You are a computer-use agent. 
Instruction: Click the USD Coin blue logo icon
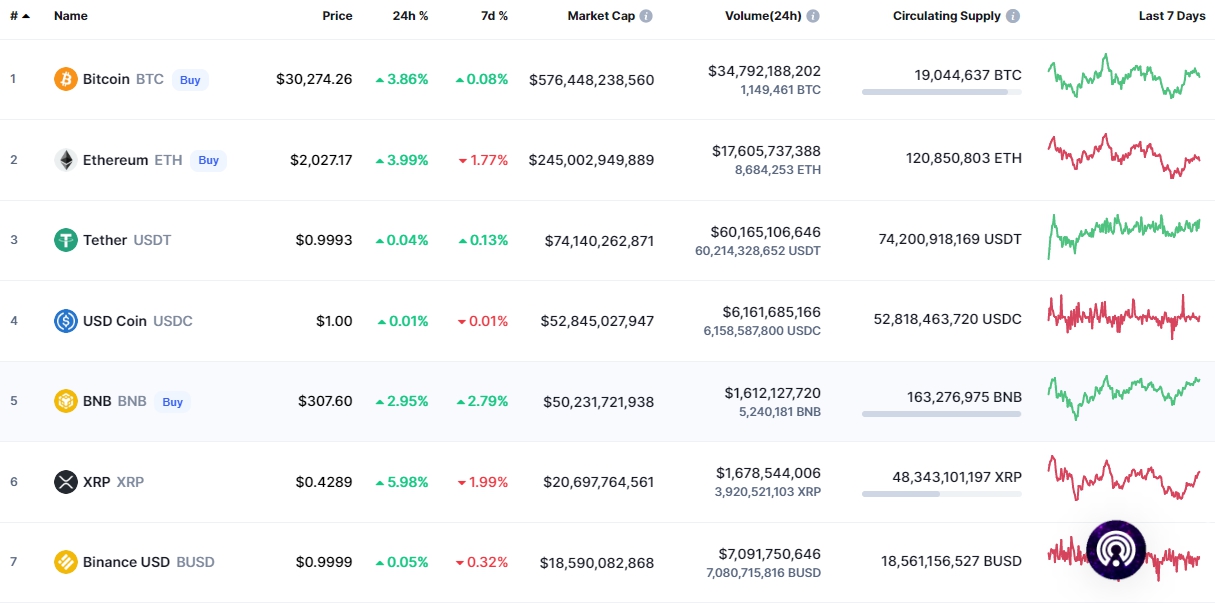click(x=66, y=321)
